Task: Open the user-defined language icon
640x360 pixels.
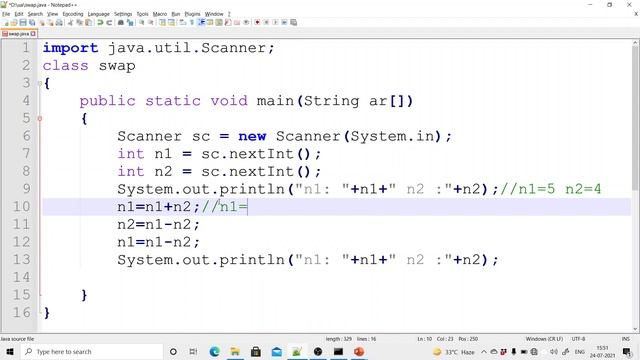Action: tap(210, 22)
